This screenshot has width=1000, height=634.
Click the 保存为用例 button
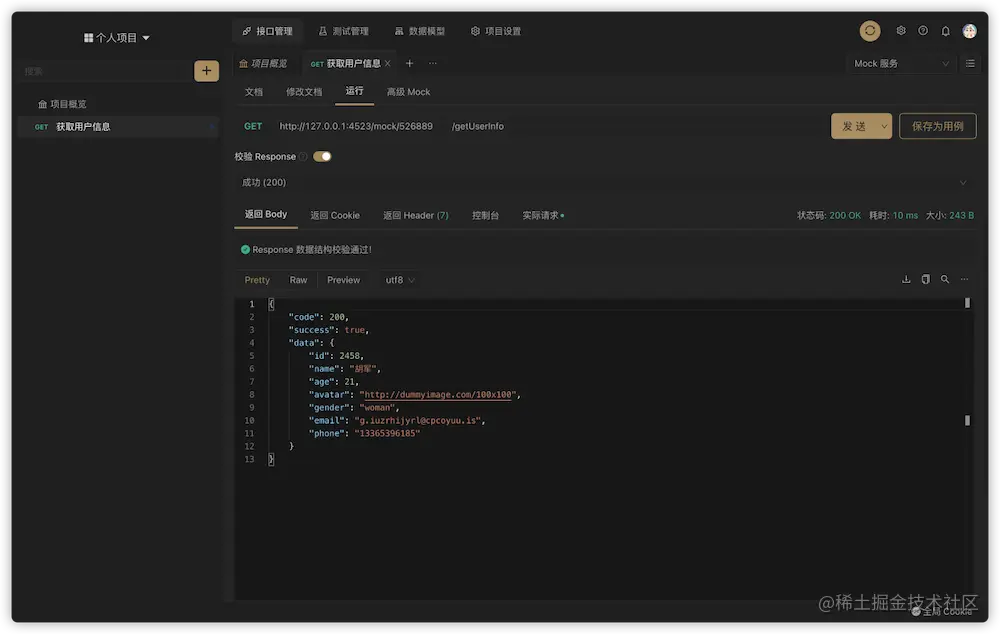tap(937, 126)
